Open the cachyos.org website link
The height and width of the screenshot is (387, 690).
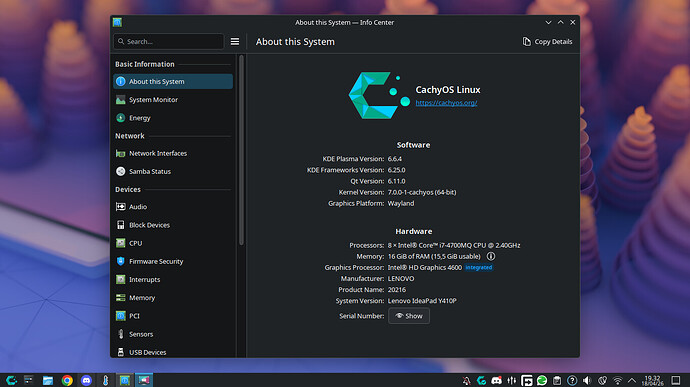(446, 103)
